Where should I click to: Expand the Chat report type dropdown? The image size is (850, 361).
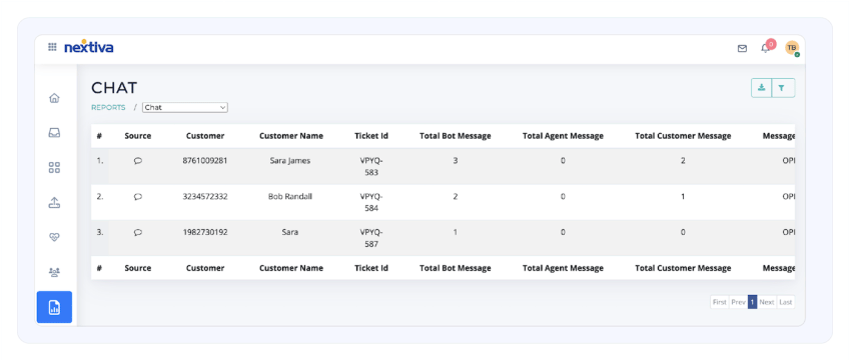(185, 107)
